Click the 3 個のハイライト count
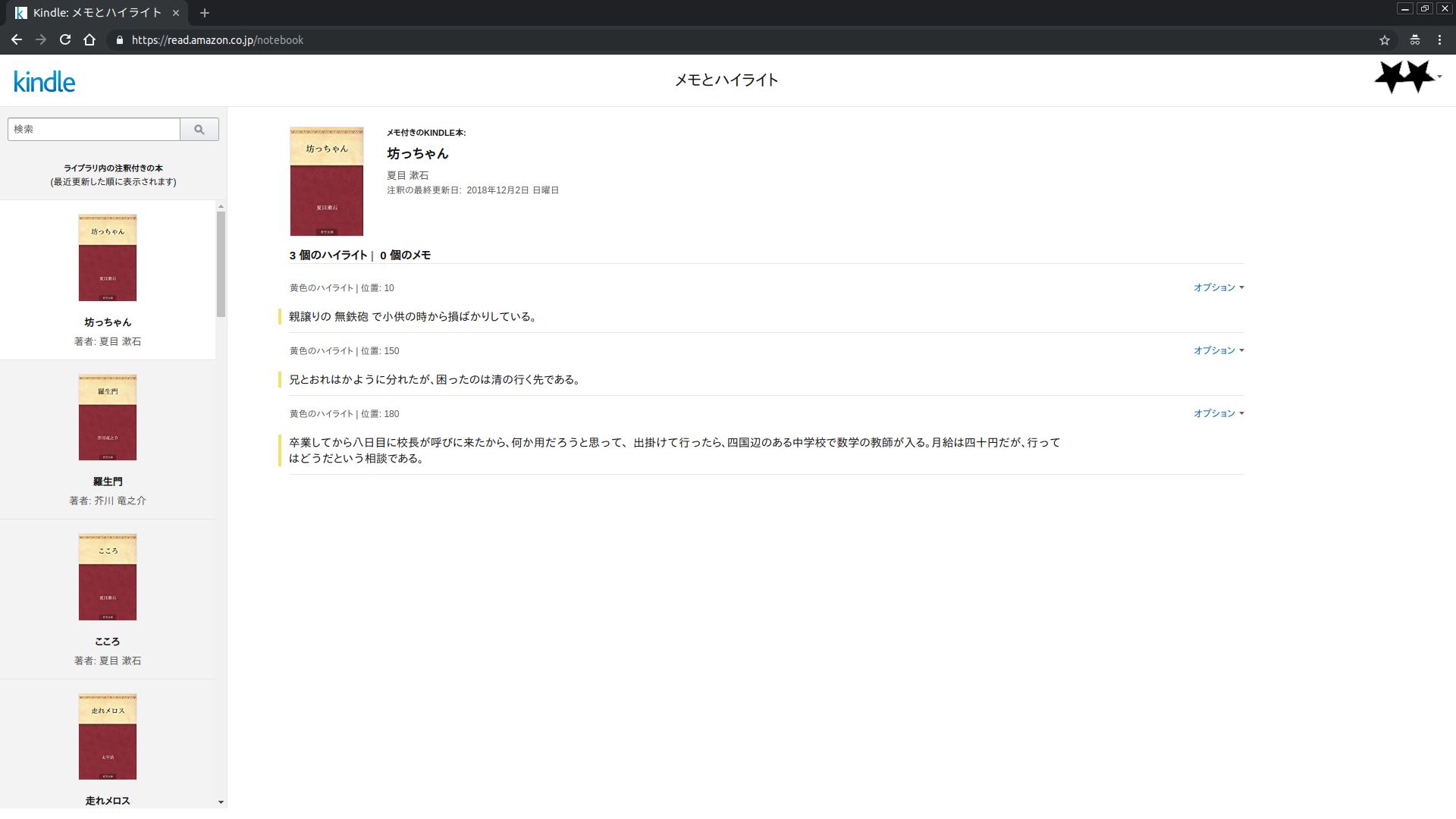1456x819 pixels. [x=328, y=256]
